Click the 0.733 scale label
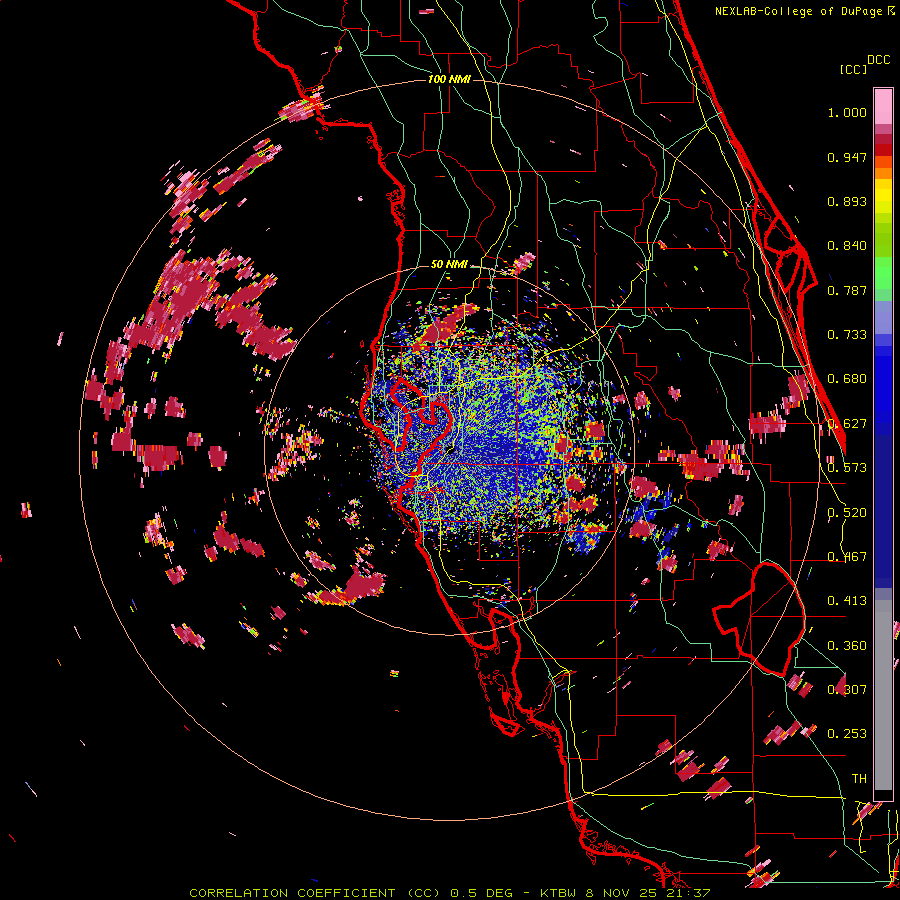Viewport: 900px width, 900px height. 847,335
